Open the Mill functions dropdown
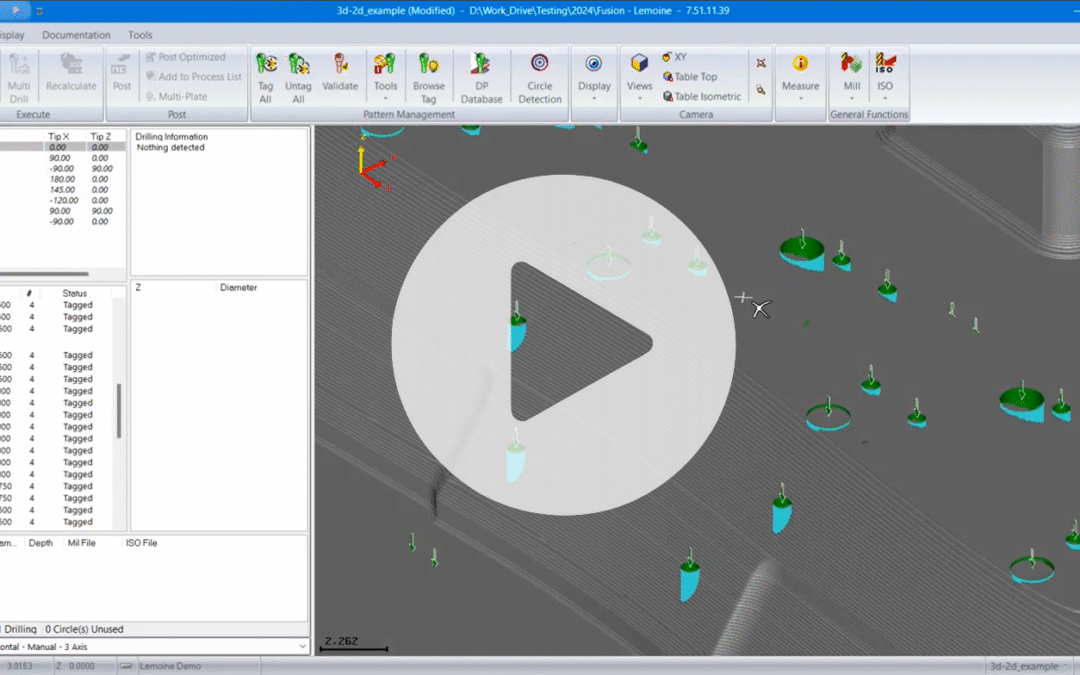The width and height of the screenshot is (1080, 675). pos(851,77)
